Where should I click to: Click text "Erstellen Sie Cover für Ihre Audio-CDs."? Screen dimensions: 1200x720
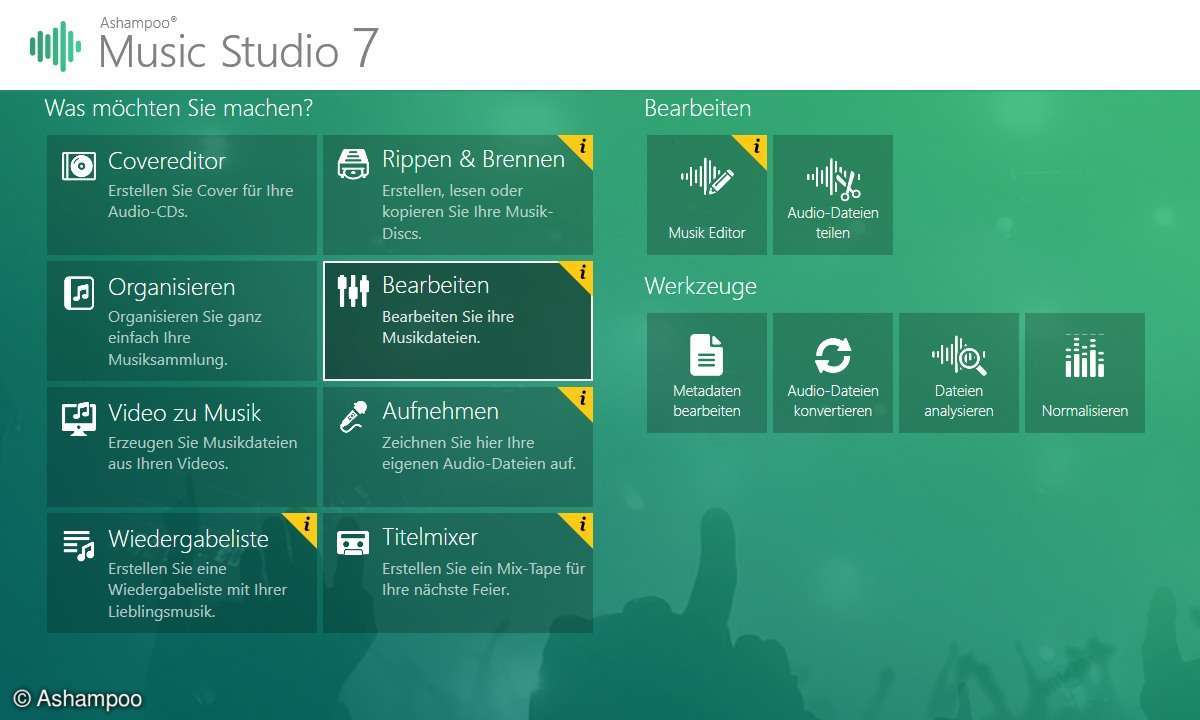click(201, 201)
